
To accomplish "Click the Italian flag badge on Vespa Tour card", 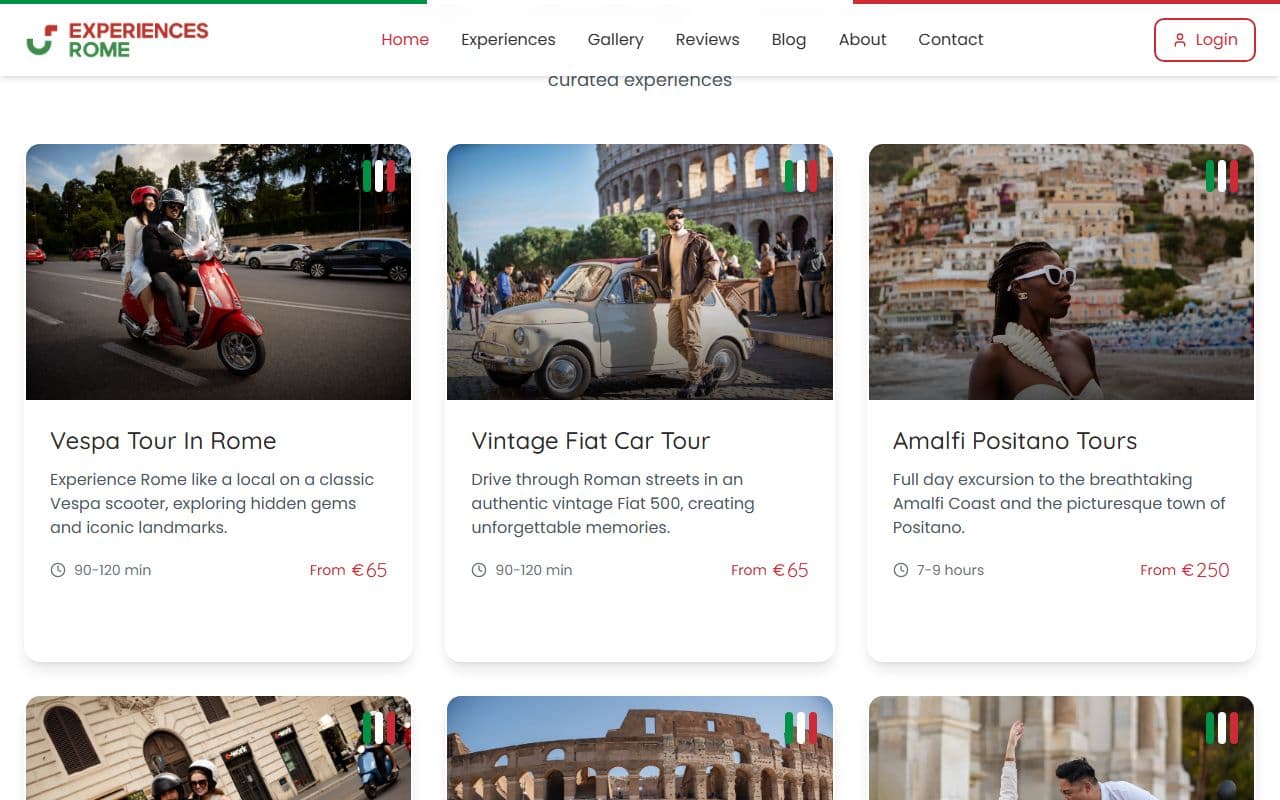I will pos(379,176).
